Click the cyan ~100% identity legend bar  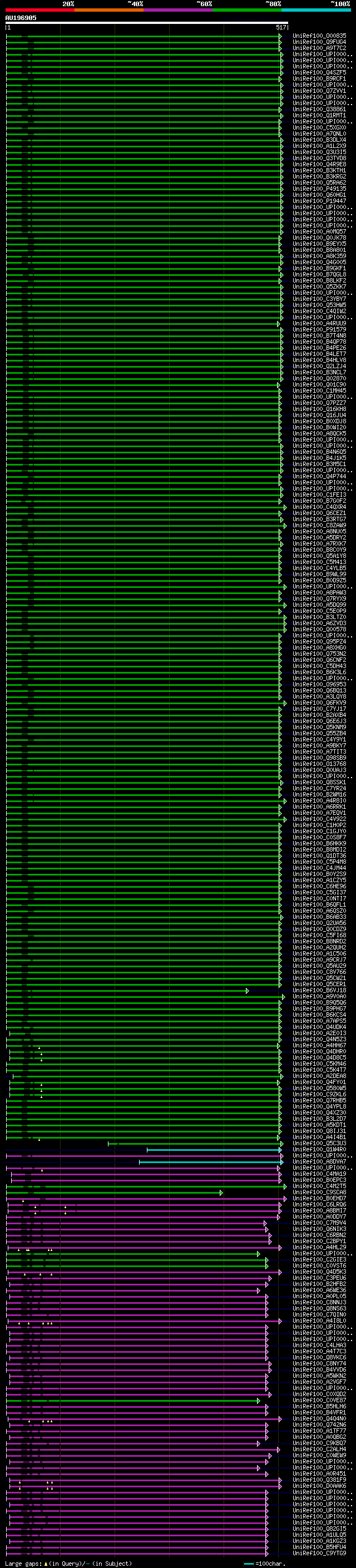tap(316, 10)
